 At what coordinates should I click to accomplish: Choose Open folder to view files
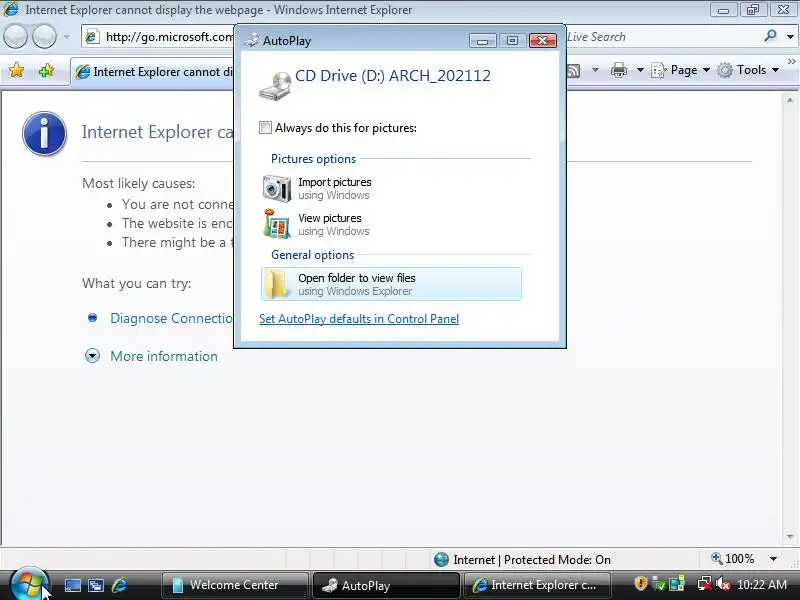pos(391,284)
